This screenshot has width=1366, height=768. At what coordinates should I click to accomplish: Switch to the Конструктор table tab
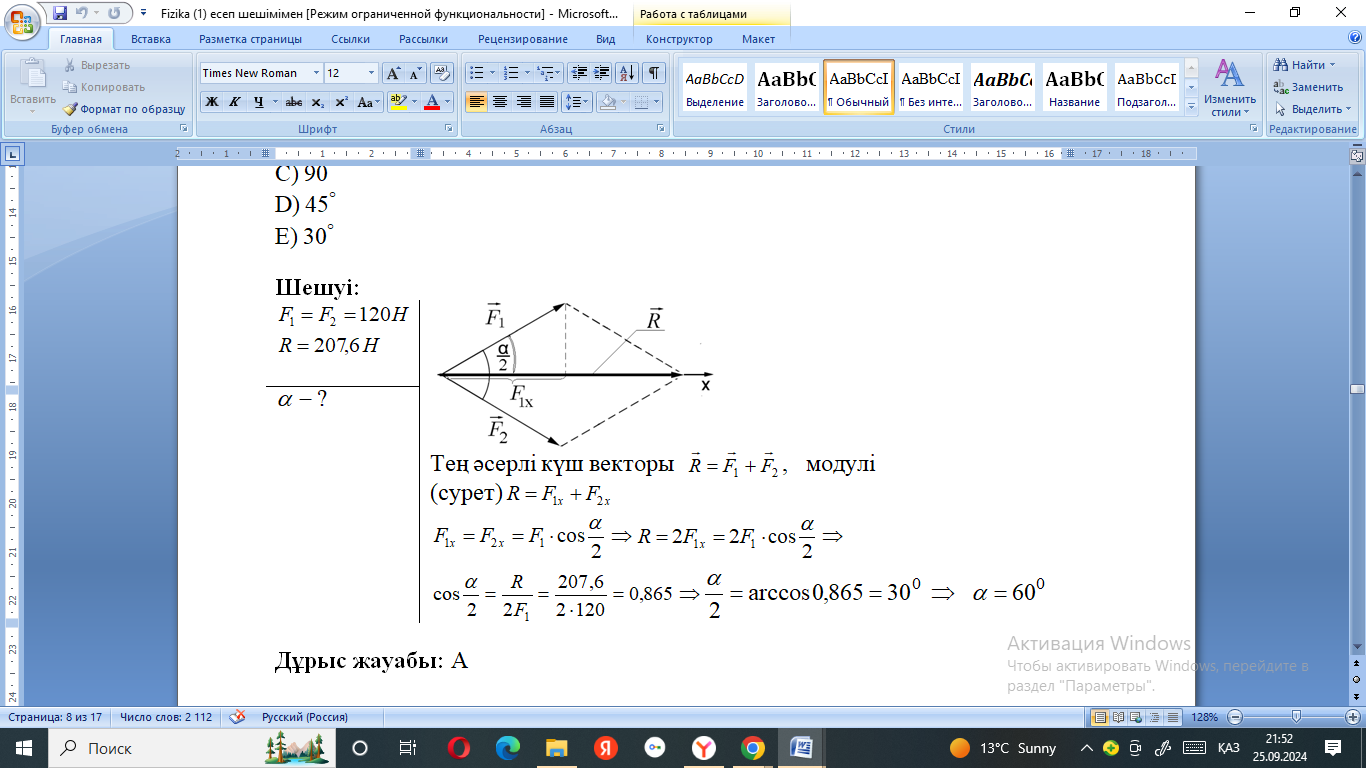click(679, 39)
